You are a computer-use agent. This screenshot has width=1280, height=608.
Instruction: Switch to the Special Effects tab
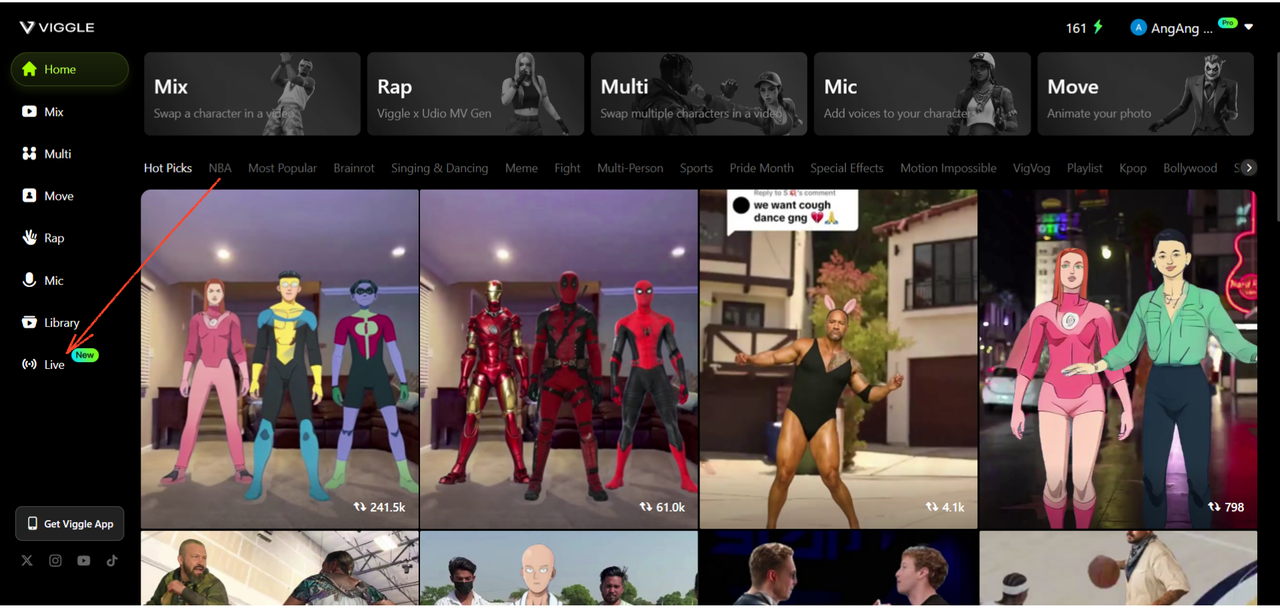[847, 168]
